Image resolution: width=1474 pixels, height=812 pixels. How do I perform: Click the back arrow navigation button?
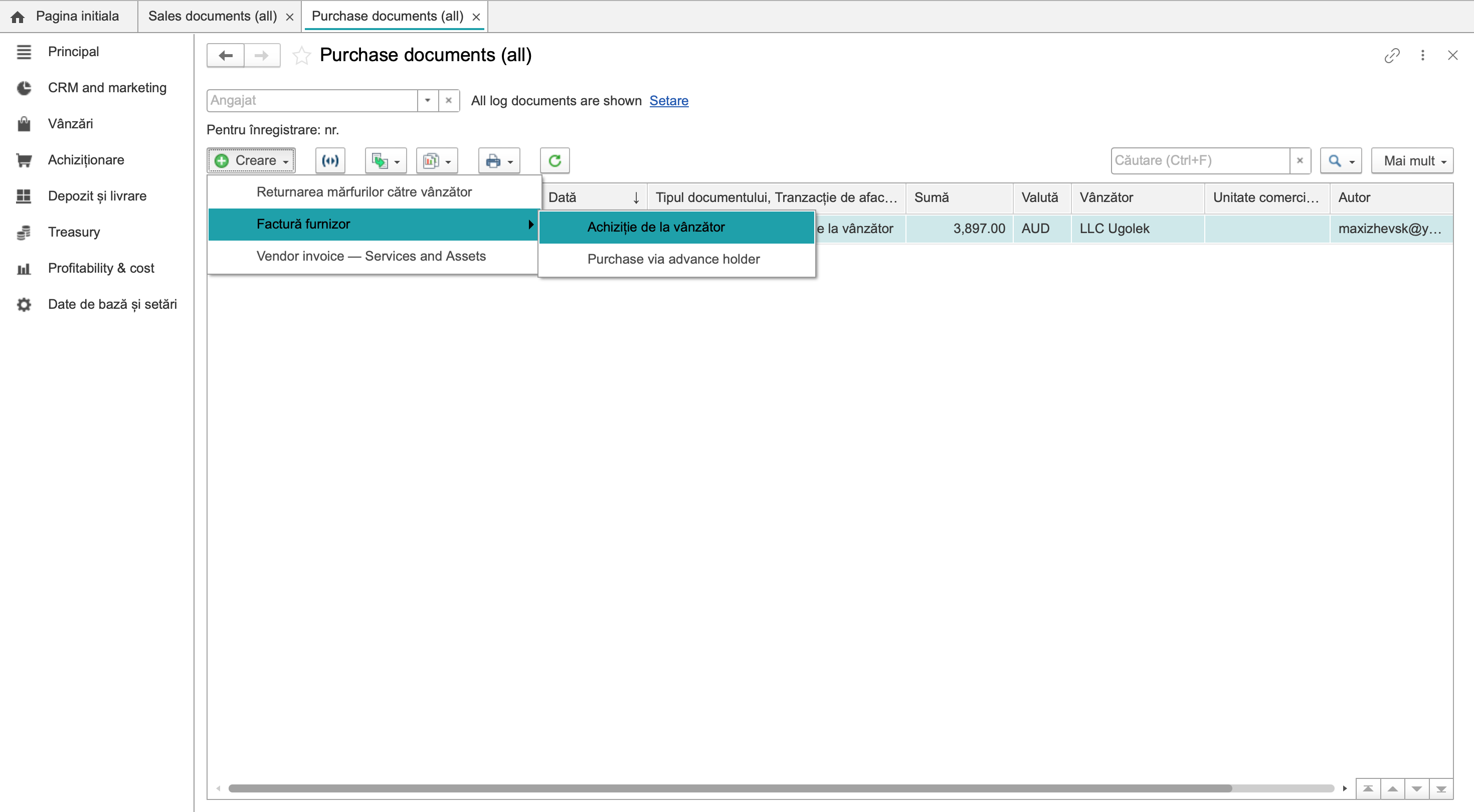pyautogui.click(x=226, y=56)
